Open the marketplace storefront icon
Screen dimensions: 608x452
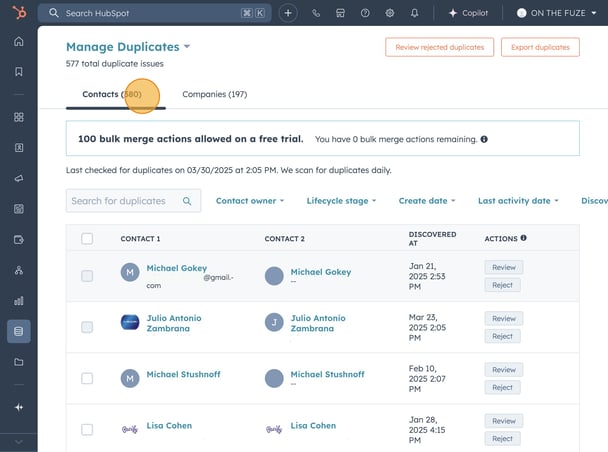340,13
